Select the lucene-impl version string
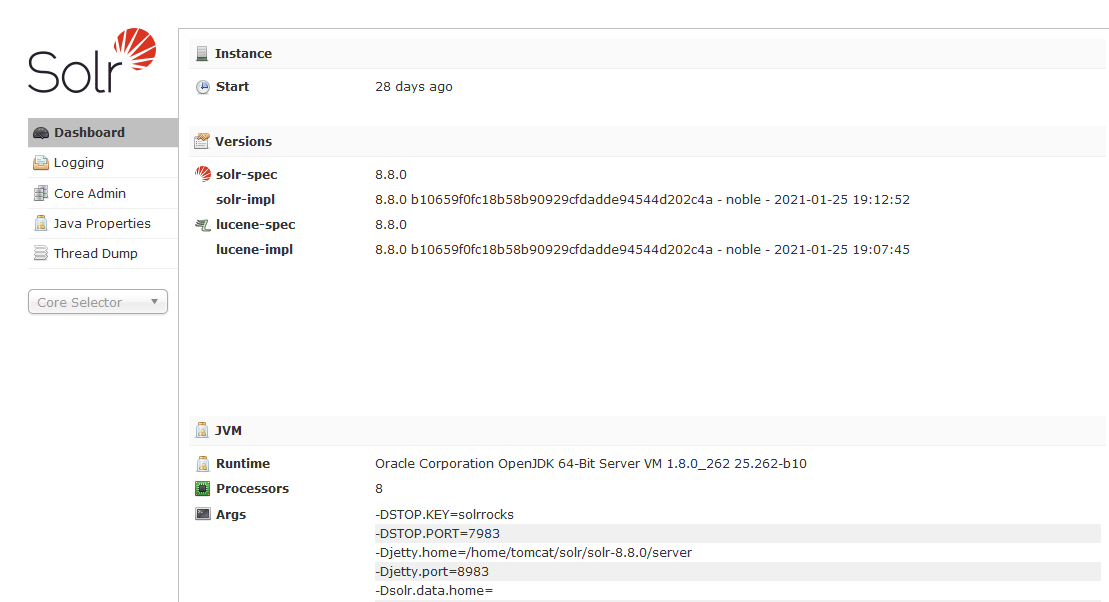The image size is (1109, 602). 642,250
